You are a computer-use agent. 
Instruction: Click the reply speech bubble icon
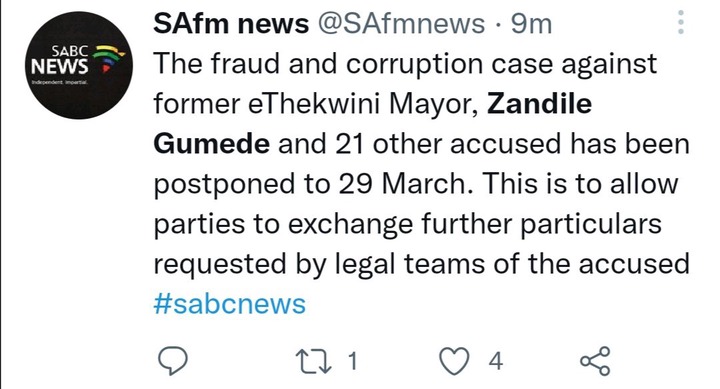173,361
